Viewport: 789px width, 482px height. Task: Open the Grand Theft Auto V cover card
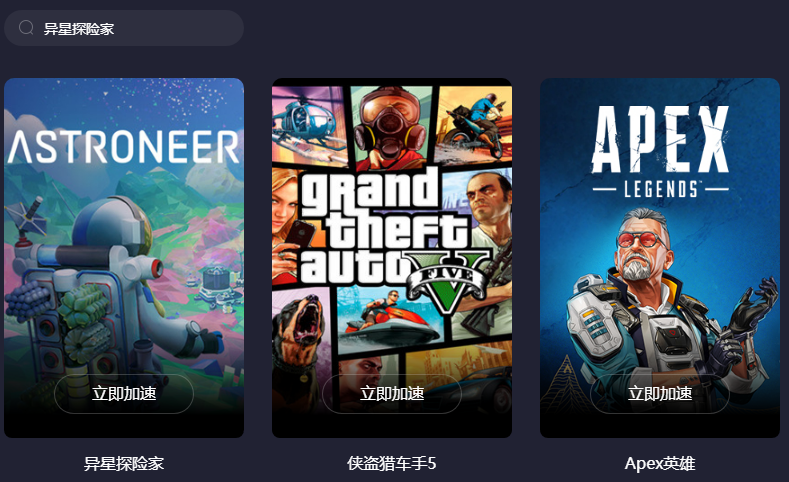(392, 258)
